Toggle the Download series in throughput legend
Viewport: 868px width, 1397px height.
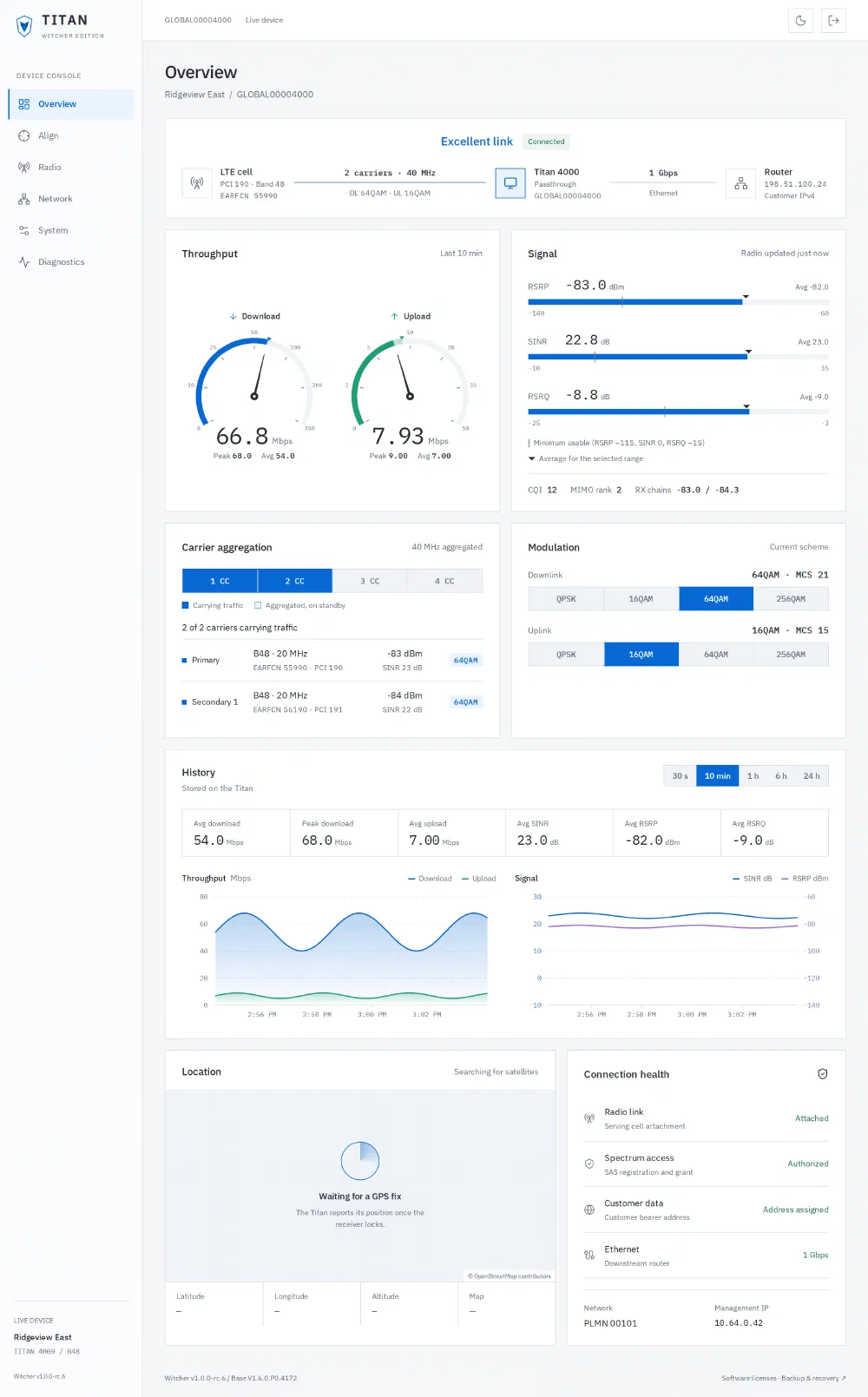(x=430, y=879)
